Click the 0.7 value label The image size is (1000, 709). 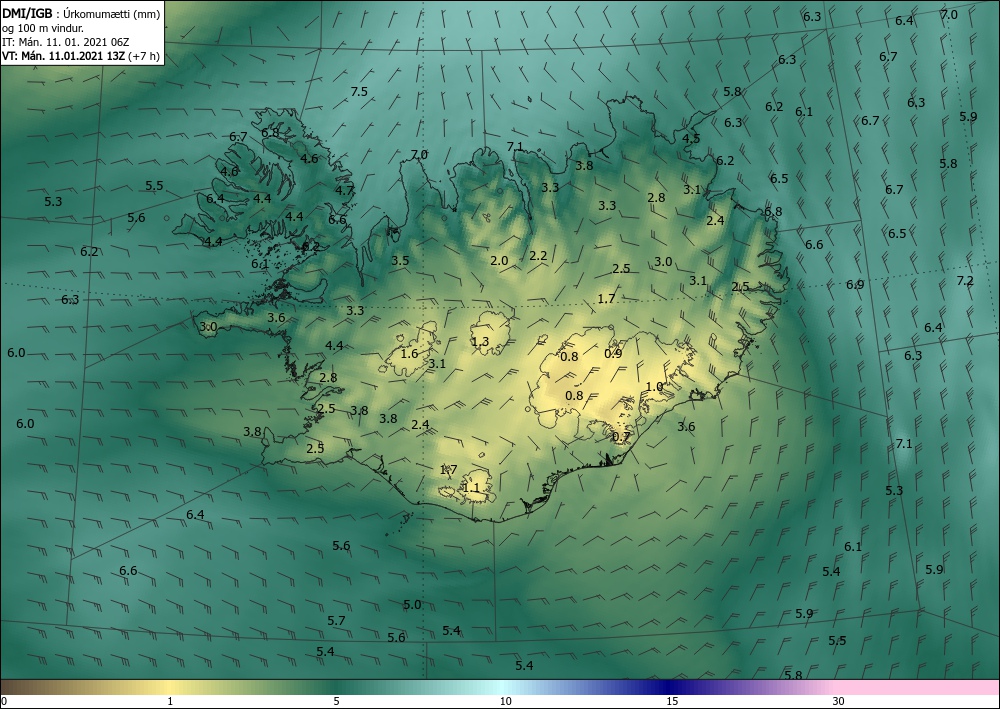[621, 437]
